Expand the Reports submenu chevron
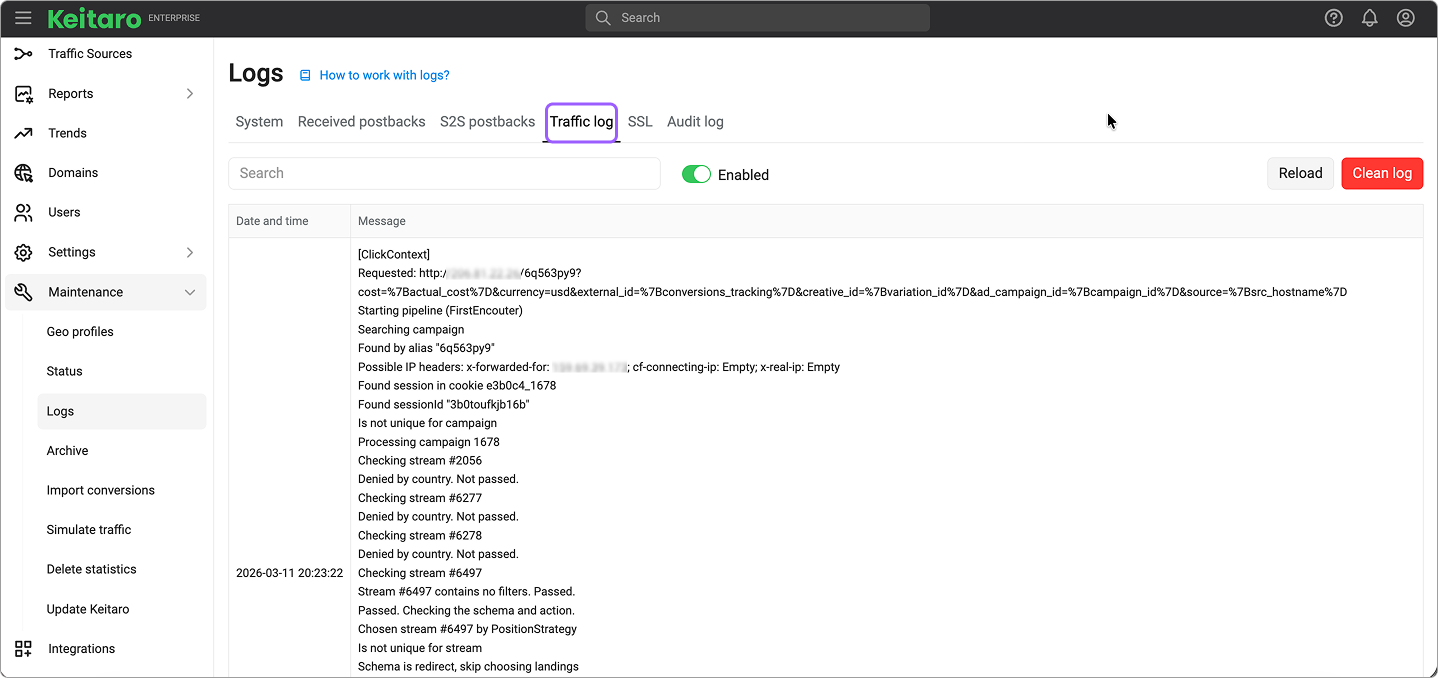1438x678 pixels. point(190,94)
